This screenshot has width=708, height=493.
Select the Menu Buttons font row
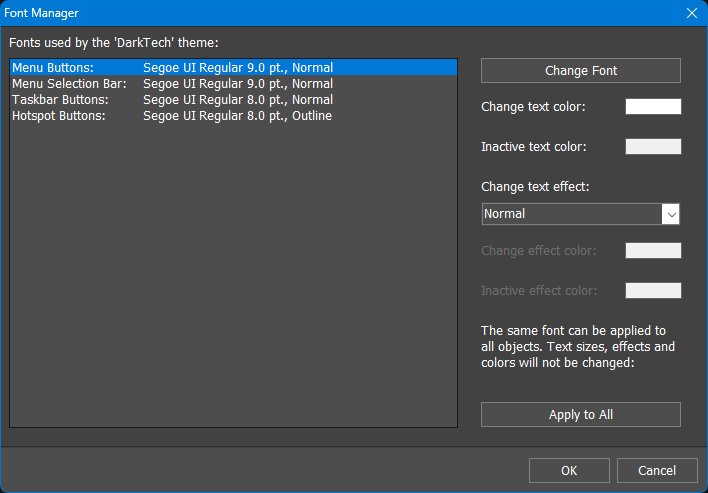[233, 68]
